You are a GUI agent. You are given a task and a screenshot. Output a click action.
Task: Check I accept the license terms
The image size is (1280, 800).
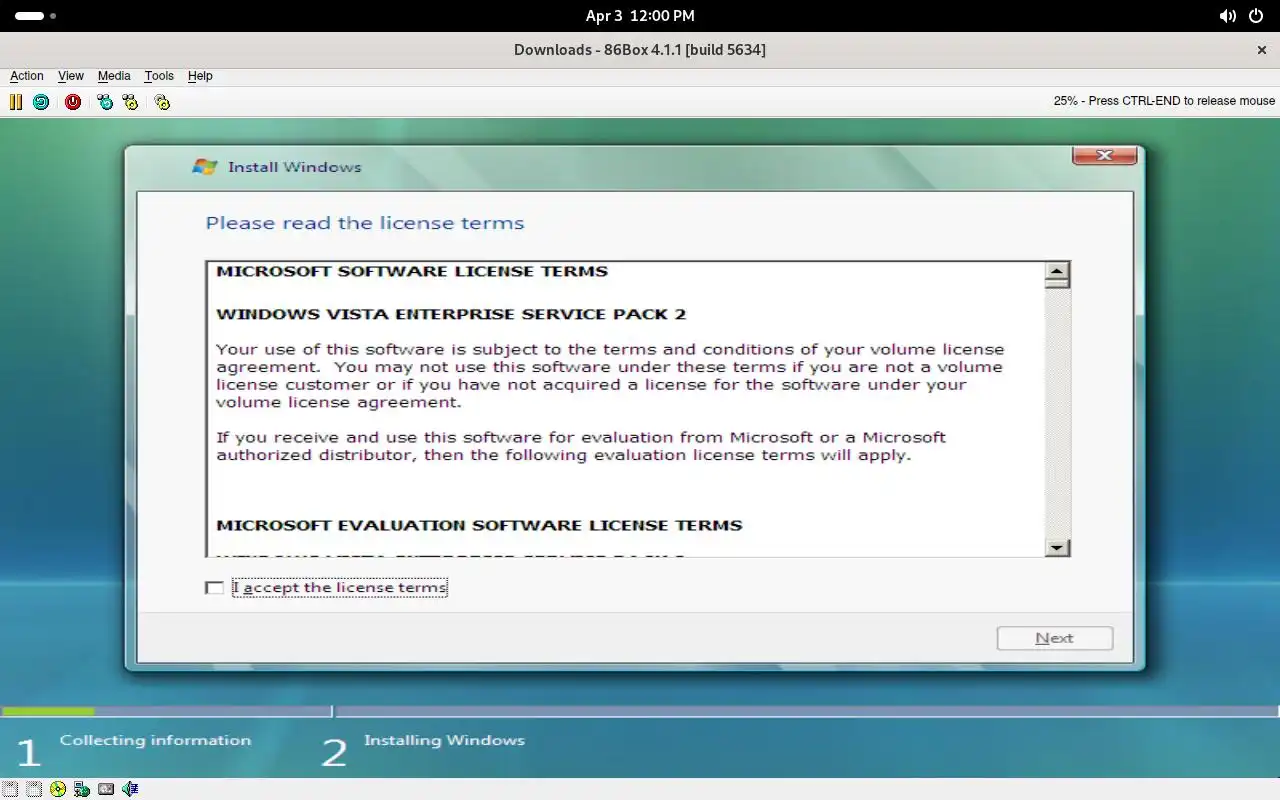click(x=214, y=588)
